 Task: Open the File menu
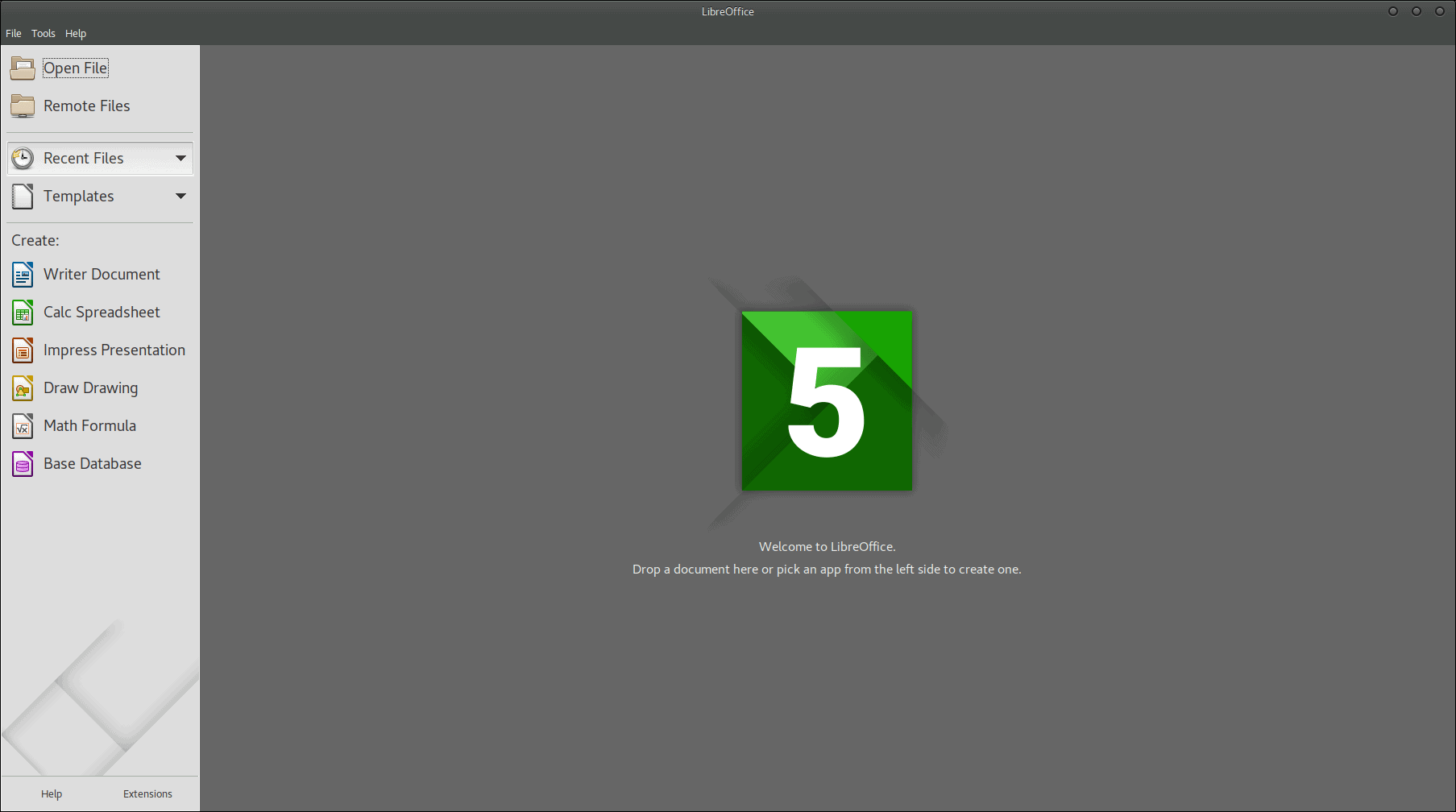click(x=13, y=33)
